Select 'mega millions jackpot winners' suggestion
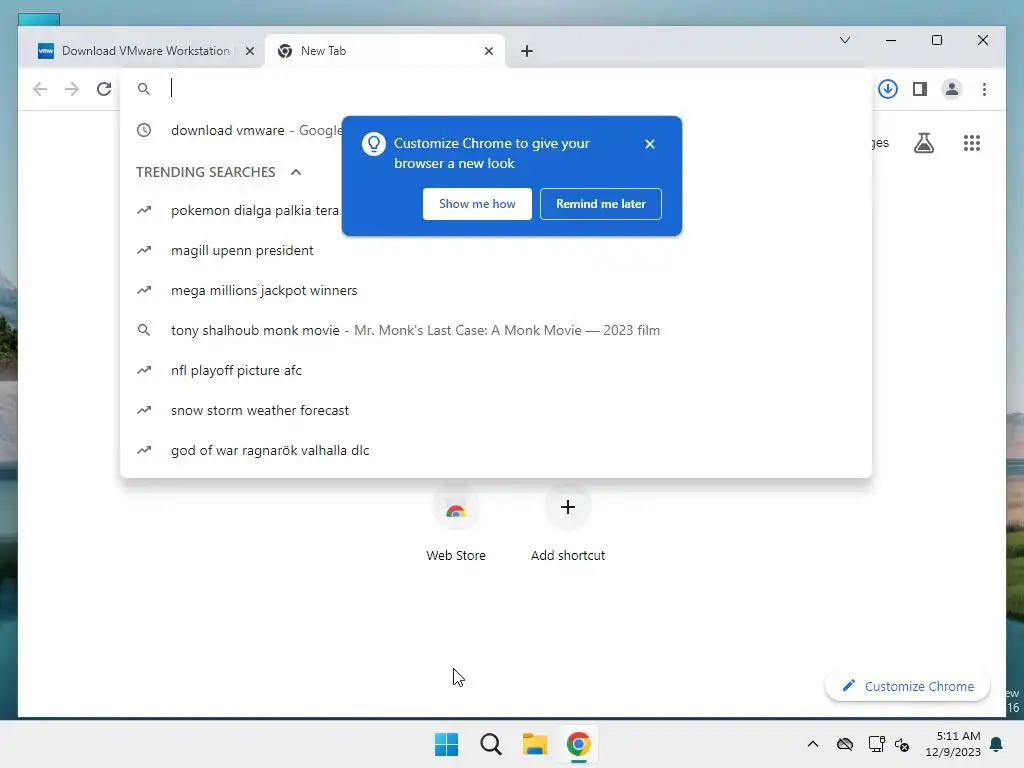 [x=496, y=290]
